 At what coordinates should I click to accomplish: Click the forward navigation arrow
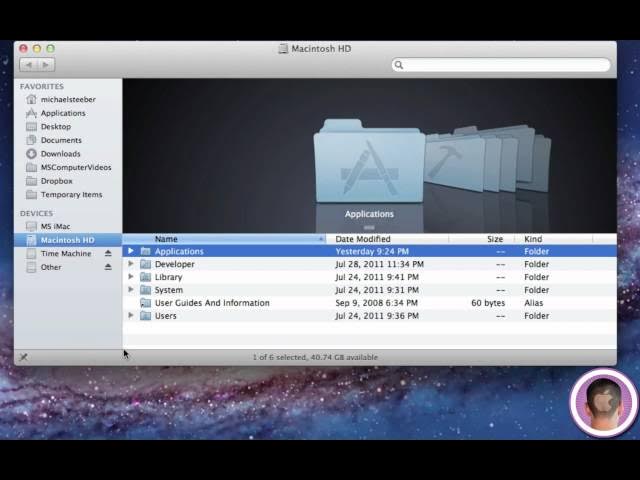(46, 64)
